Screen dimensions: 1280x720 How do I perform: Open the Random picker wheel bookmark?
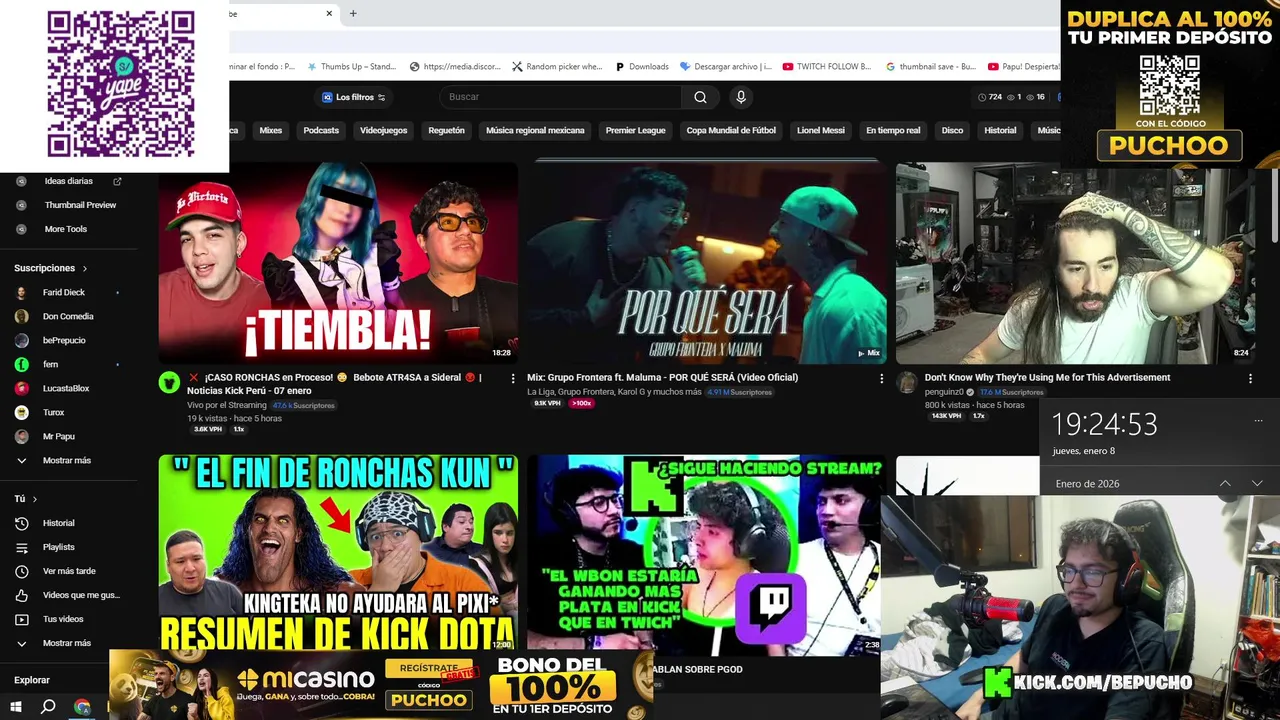tap(557, 67)
